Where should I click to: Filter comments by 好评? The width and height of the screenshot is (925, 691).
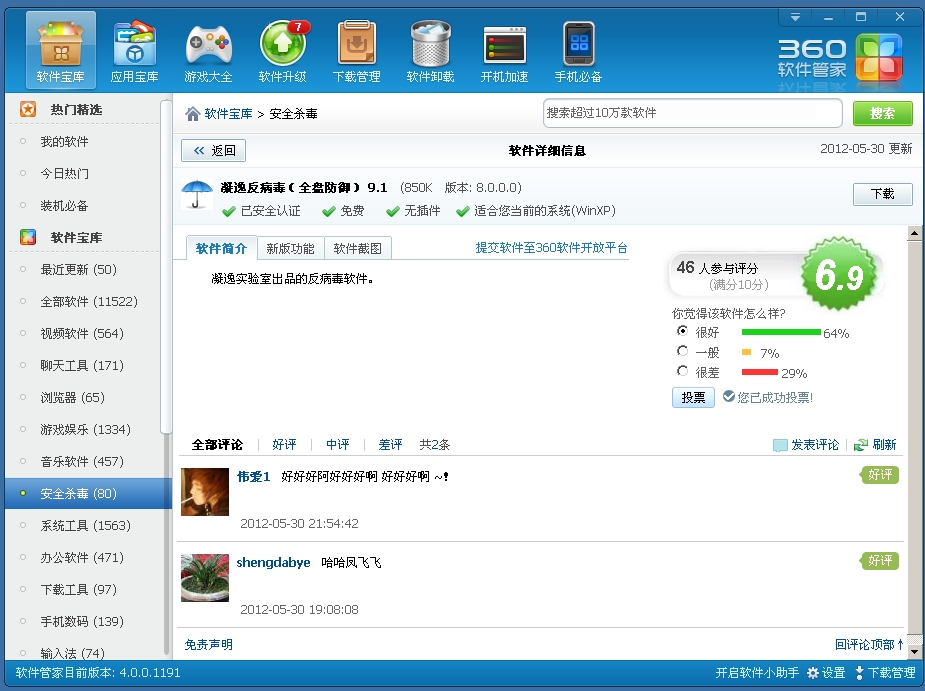[284, 445]
